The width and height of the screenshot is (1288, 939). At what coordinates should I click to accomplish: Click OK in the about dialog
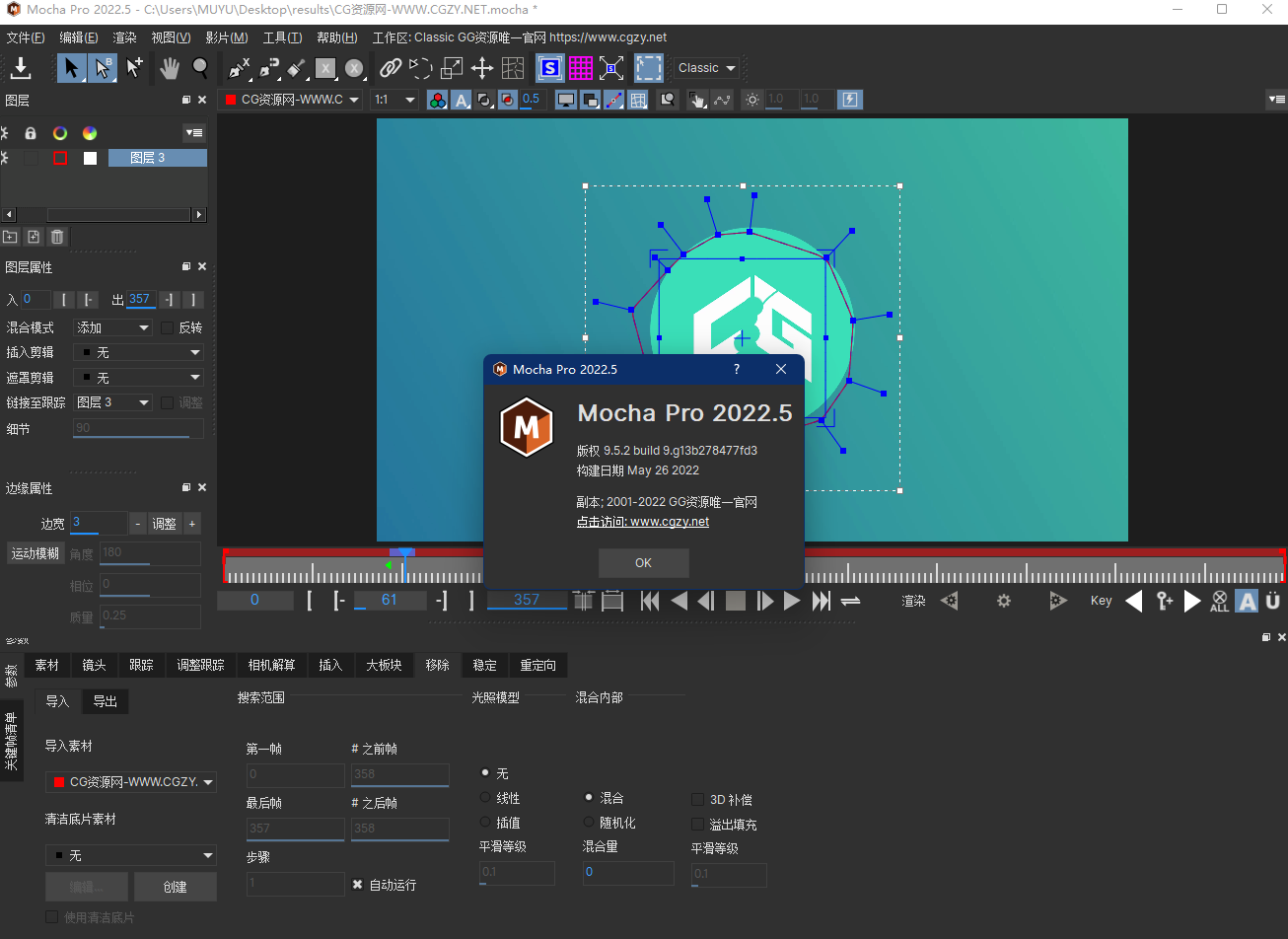click(x=643, y=563)
